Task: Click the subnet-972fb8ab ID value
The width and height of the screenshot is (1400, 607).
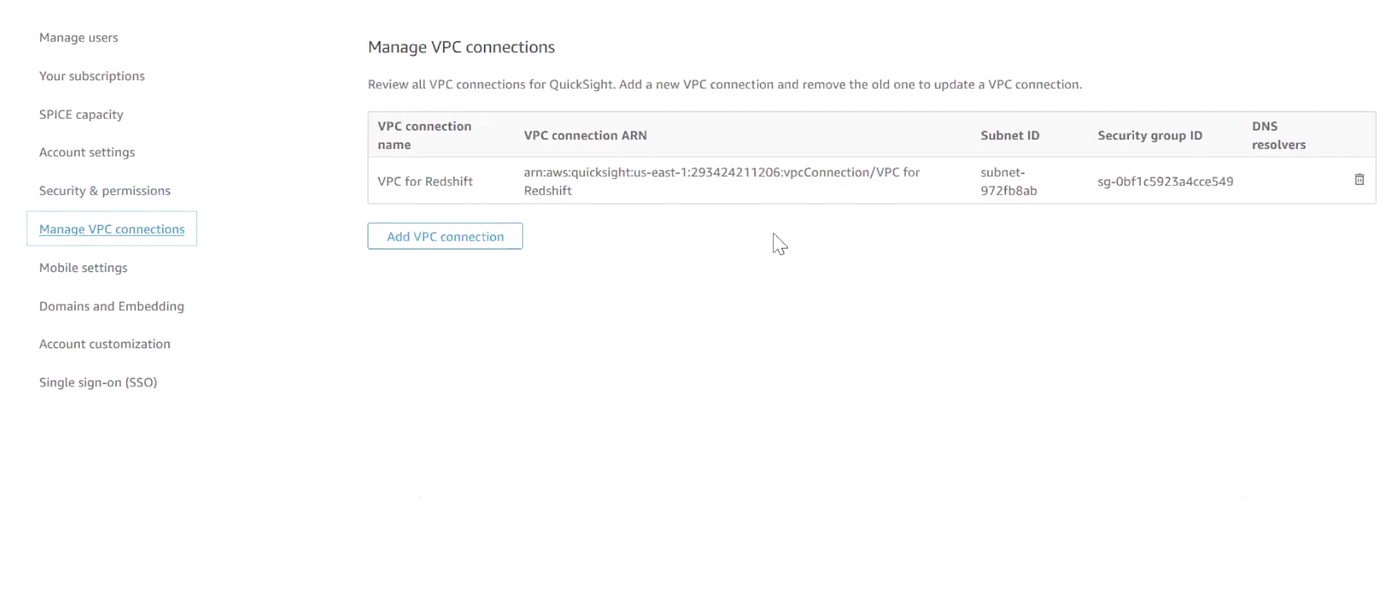Action: click(x=1008, y=181)
